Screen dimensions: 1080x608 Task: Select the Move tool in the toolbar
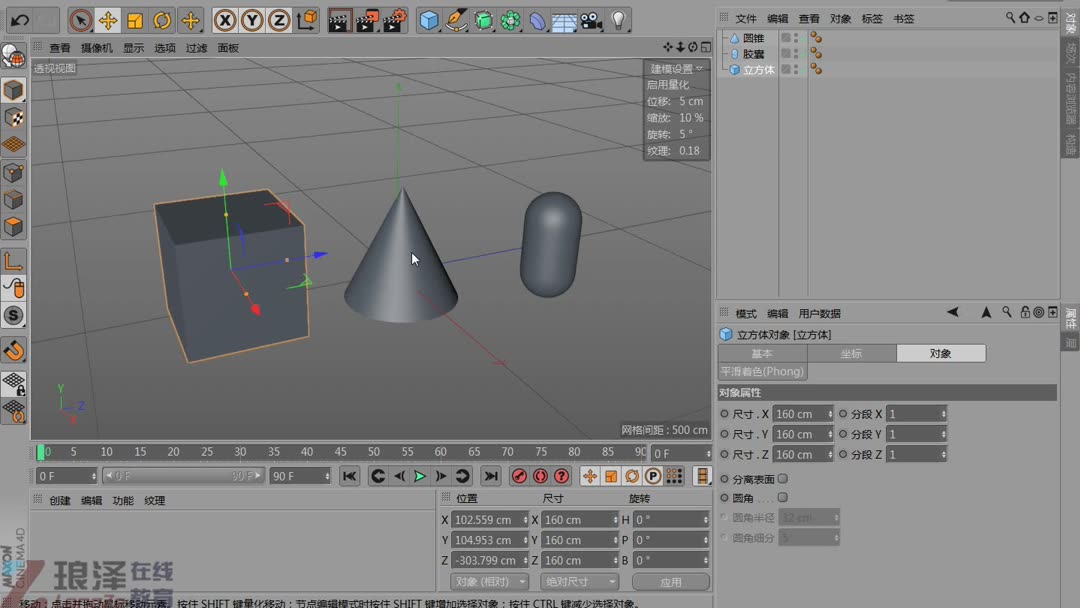tap(108, 20)
